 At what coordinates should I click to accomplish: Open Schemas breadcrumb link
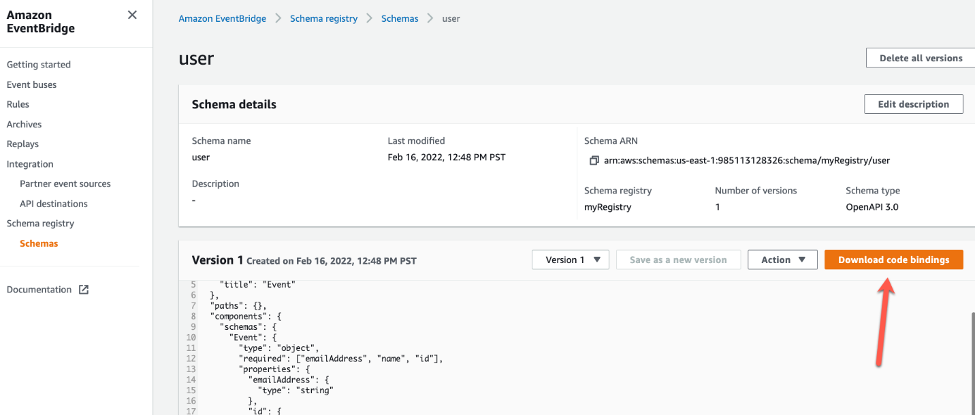tap(399, 19)
